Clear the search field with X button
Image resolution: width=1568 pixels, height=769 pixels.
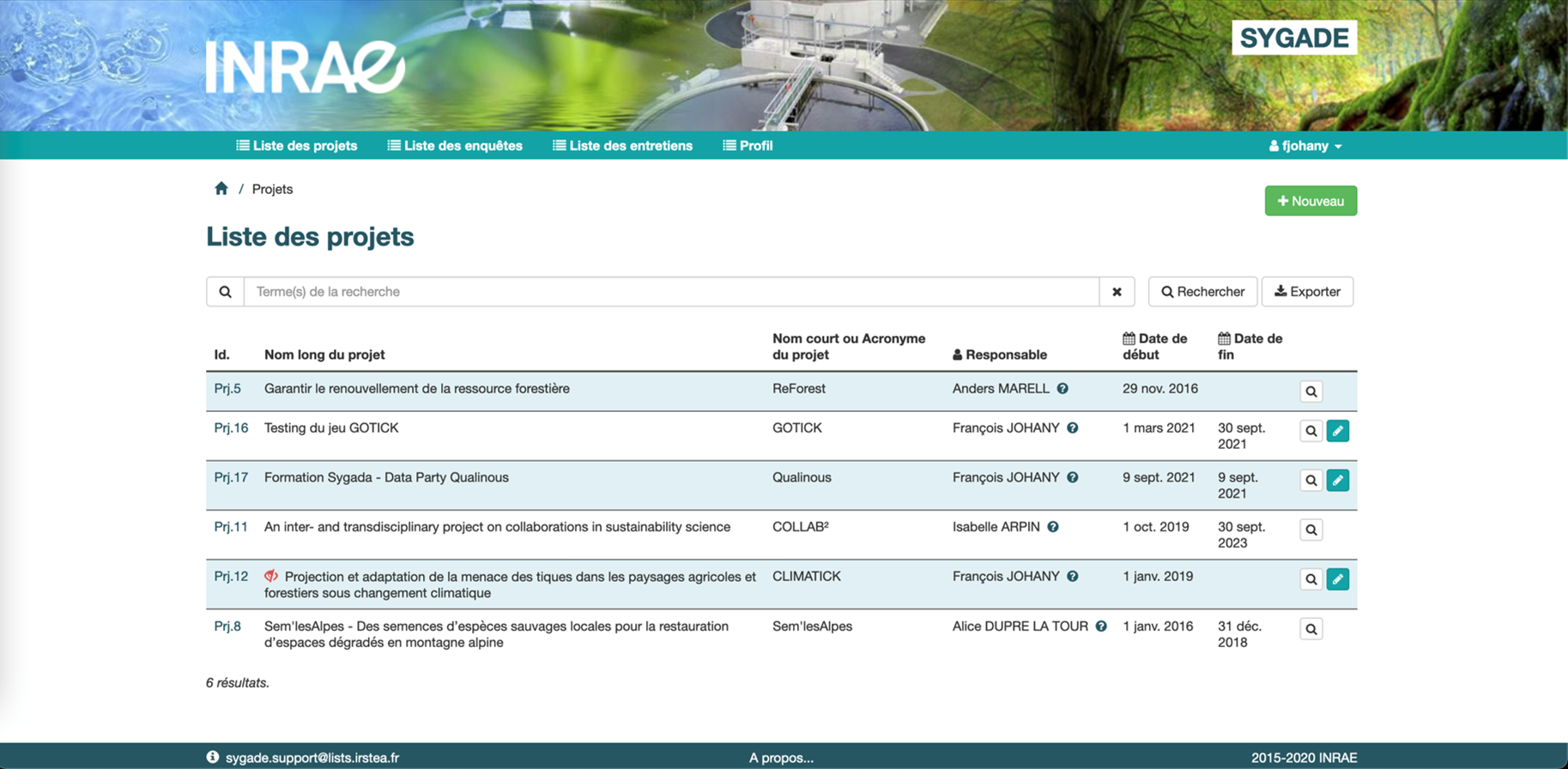[1117, 292]
